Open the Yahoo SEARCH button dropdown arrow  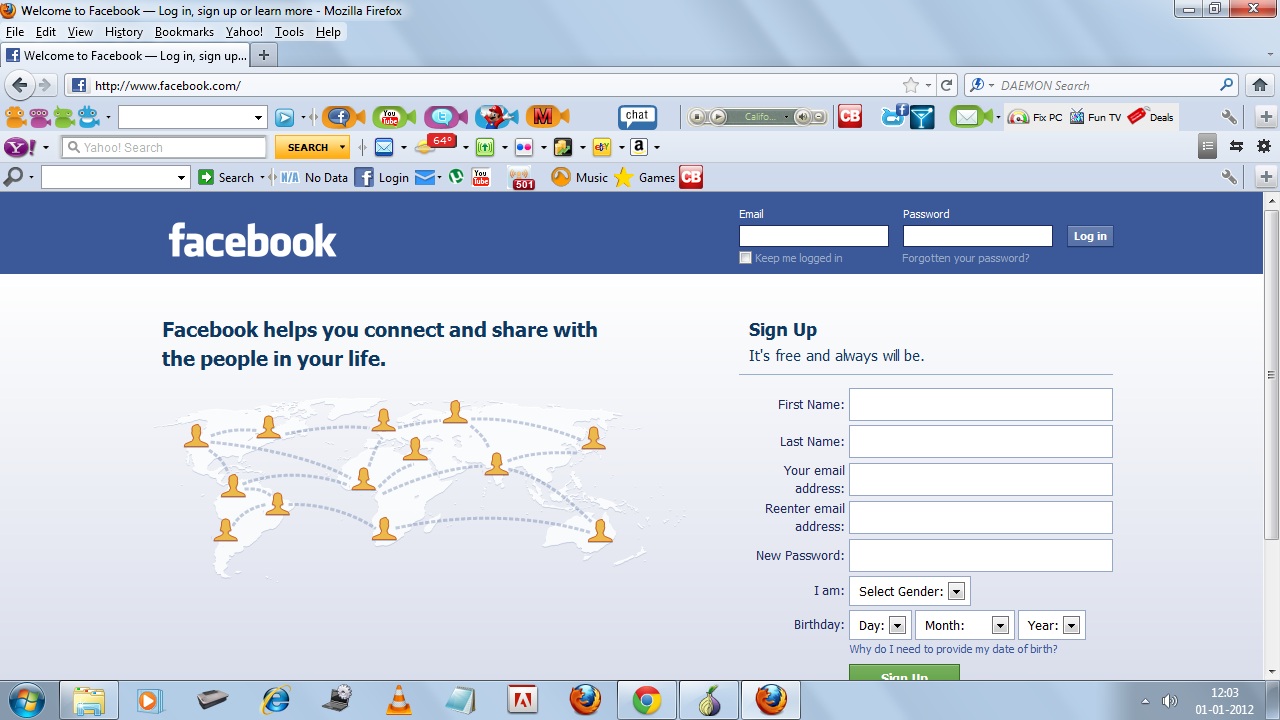pos(343,147)
